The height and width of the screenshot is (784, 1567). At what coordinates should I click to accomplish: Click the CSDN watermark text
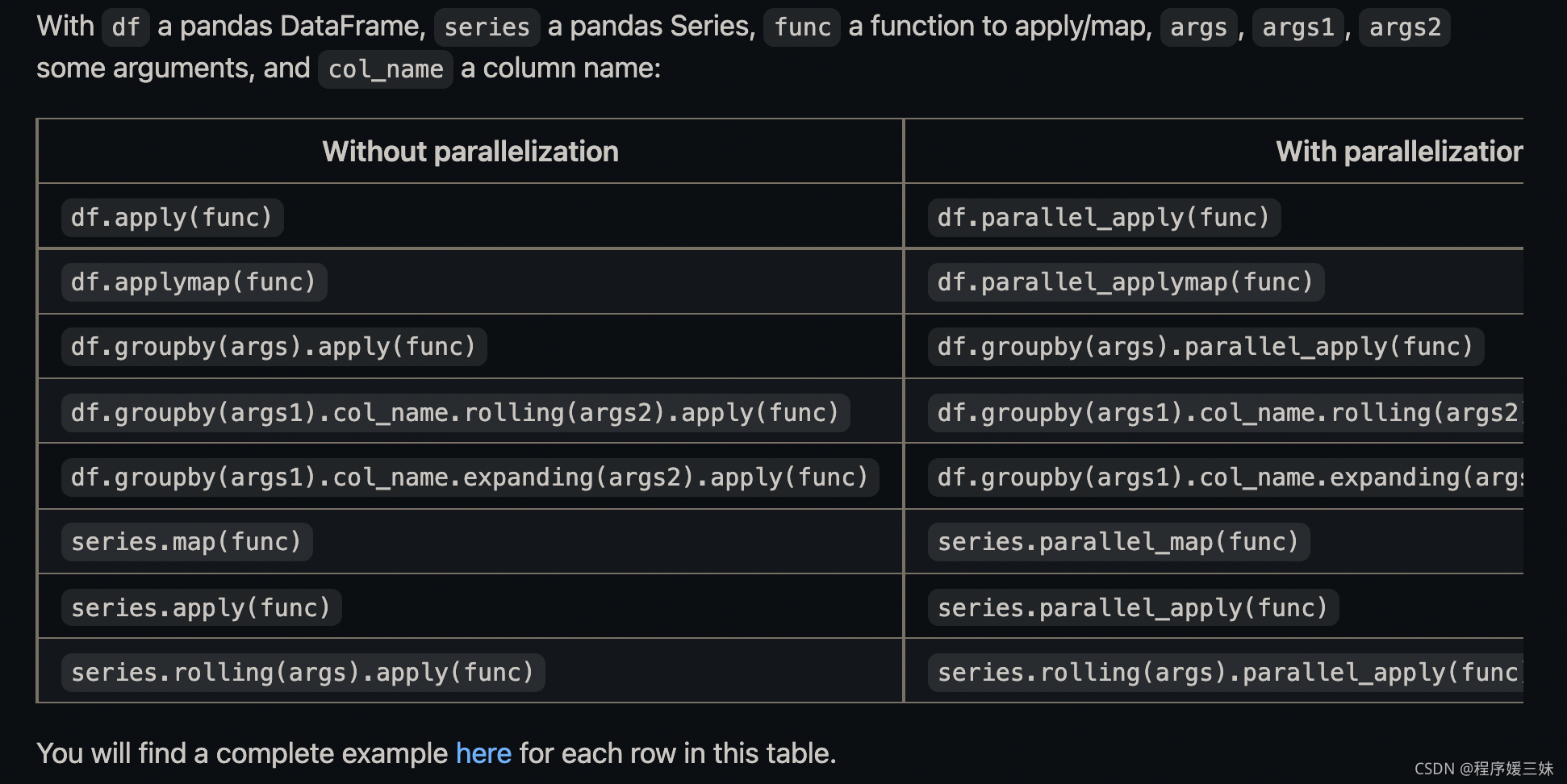(1483, 769)
